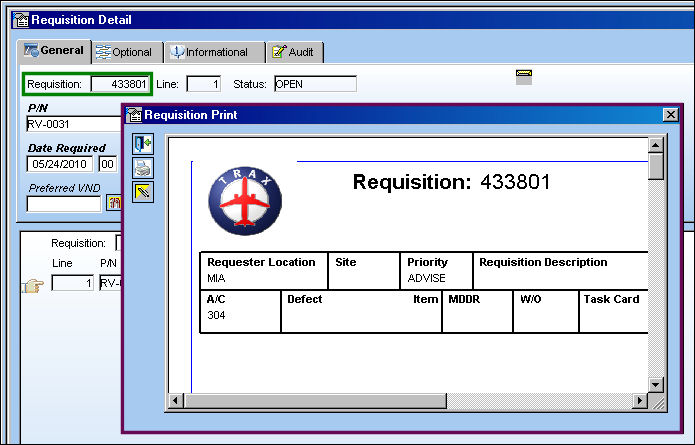Screen dimensions: 695x445
Task: Open the Optional tab
Action: (x=128, y=52)
